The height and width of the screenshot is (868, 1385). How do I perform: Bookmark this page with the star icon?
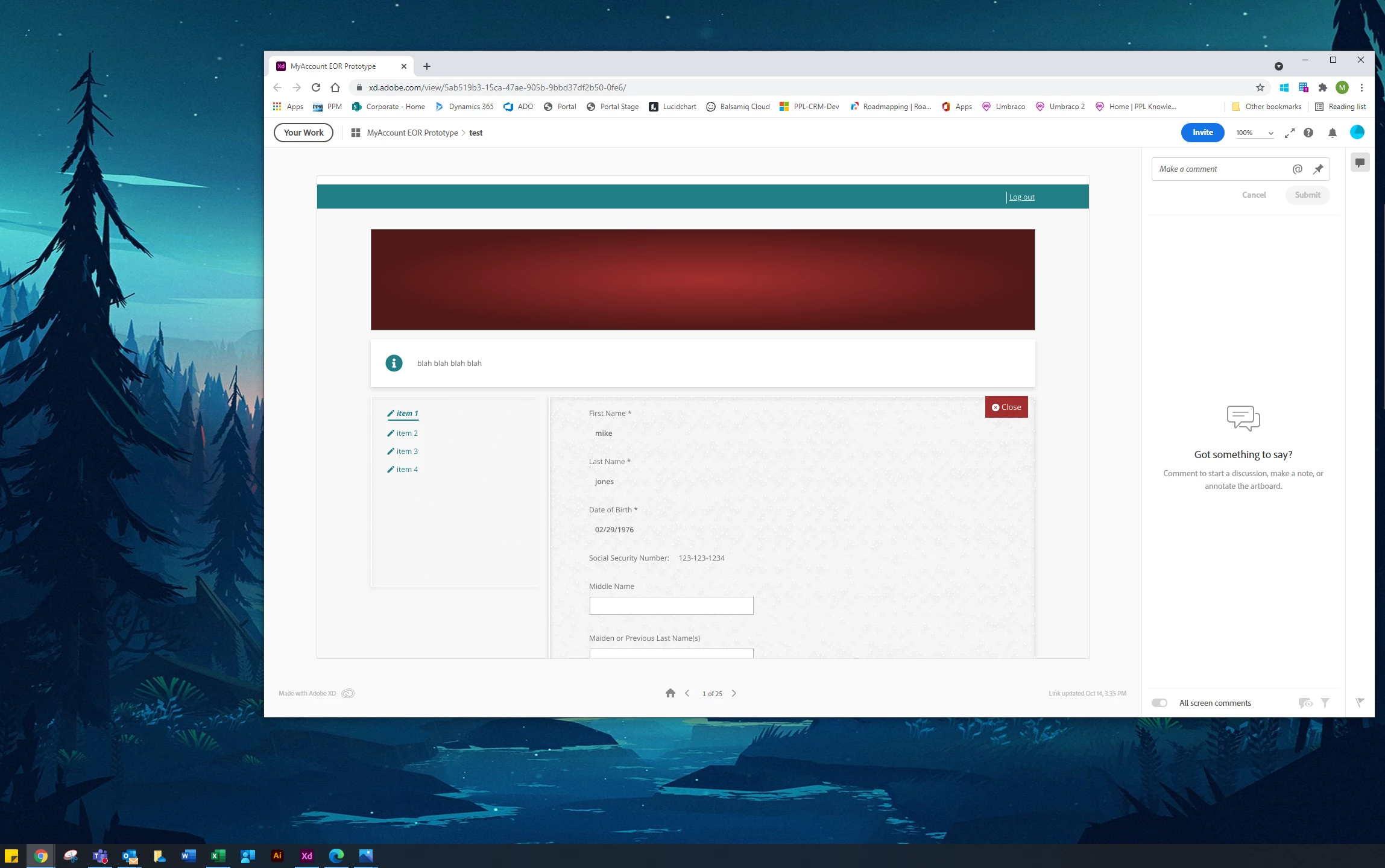point(1260,87)
